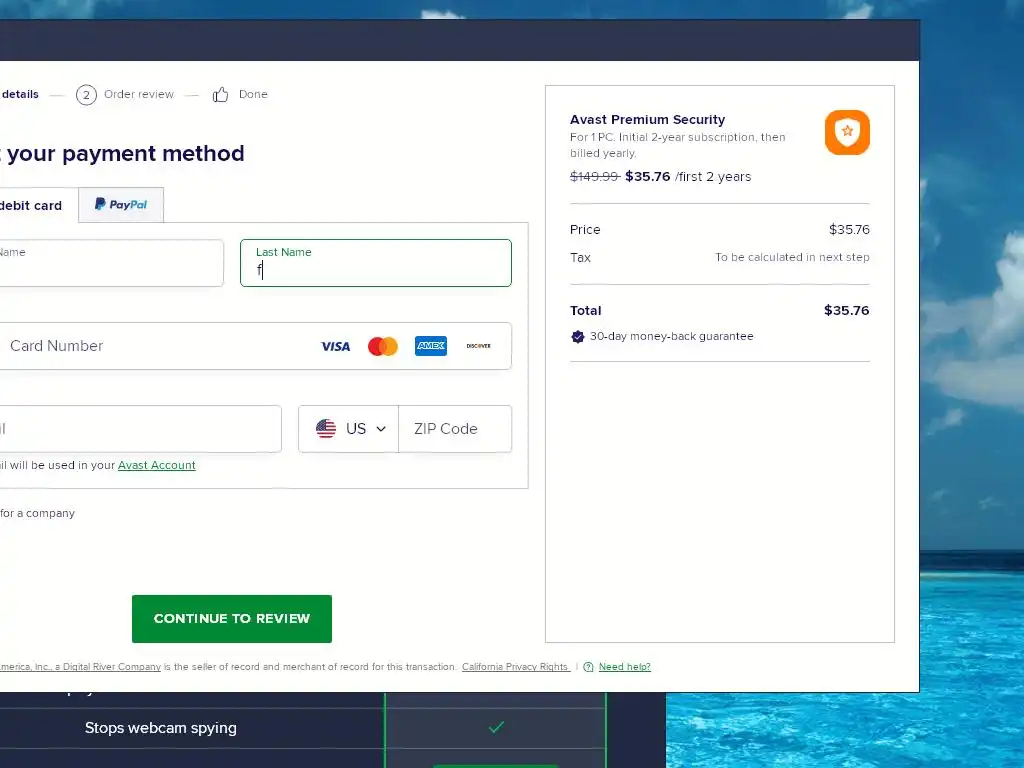Click the Avast Premium Security shield icon
1024x768 pixels.
pos(847,132)
